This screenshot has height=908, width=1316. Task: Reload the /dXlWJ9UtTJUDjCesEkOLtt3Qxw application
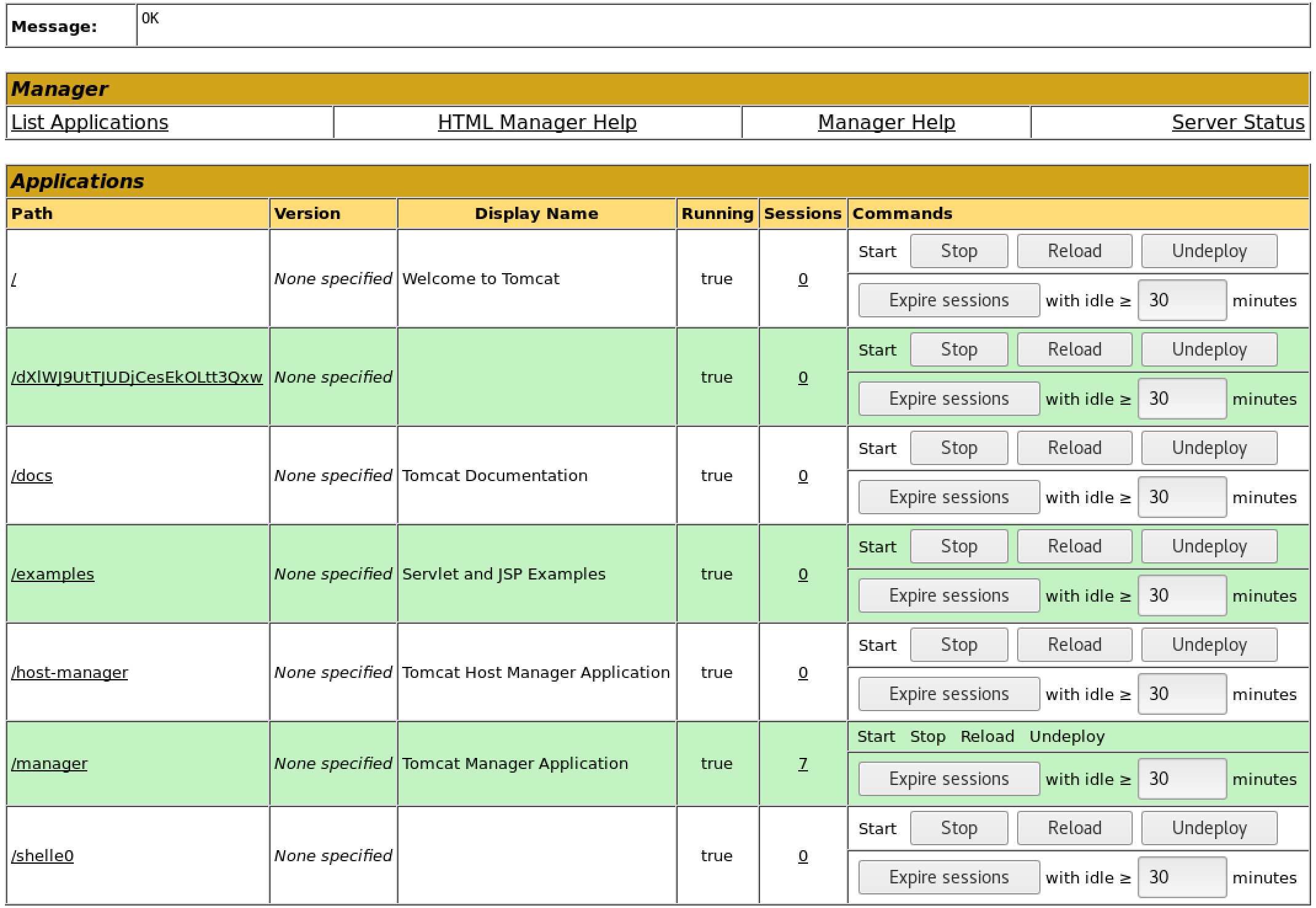point(1074,349)
